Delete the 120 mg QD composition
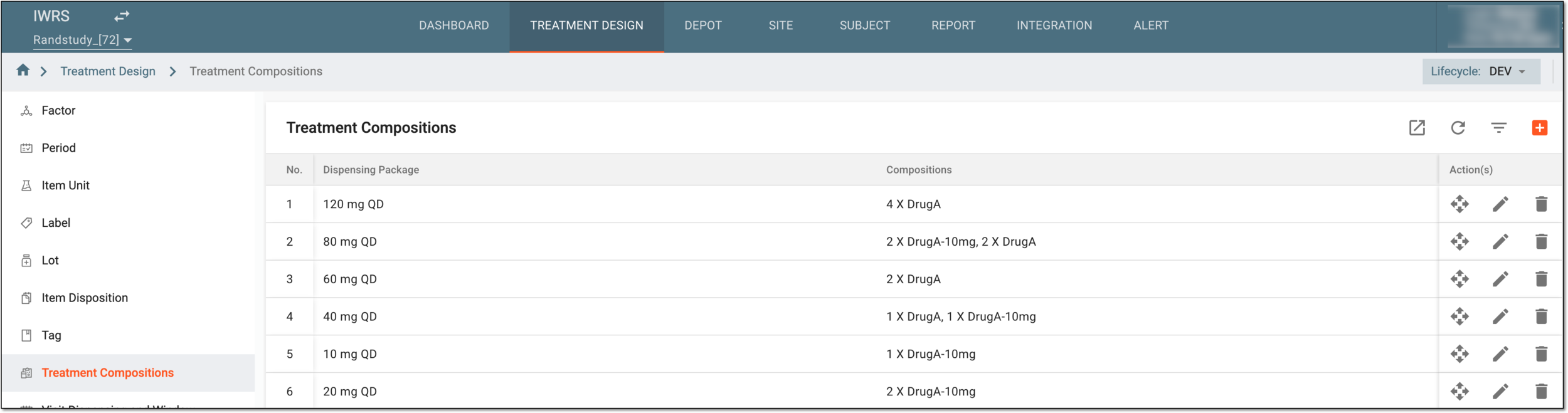The width and height of the screenshot is (1568, 413). pos(1541,204)
